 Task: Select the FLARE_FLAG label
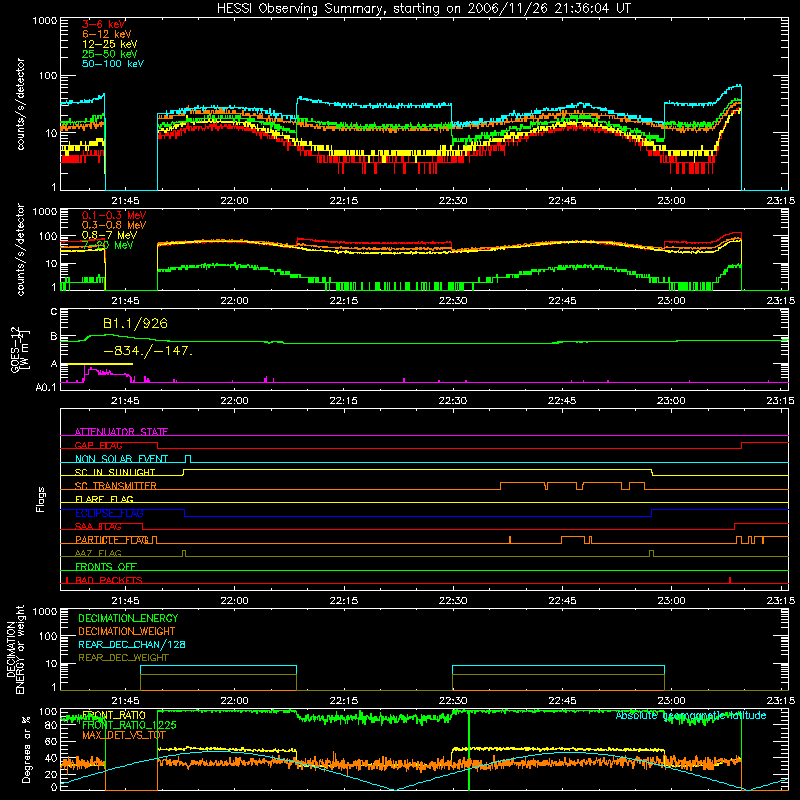(x=104, y=499)
